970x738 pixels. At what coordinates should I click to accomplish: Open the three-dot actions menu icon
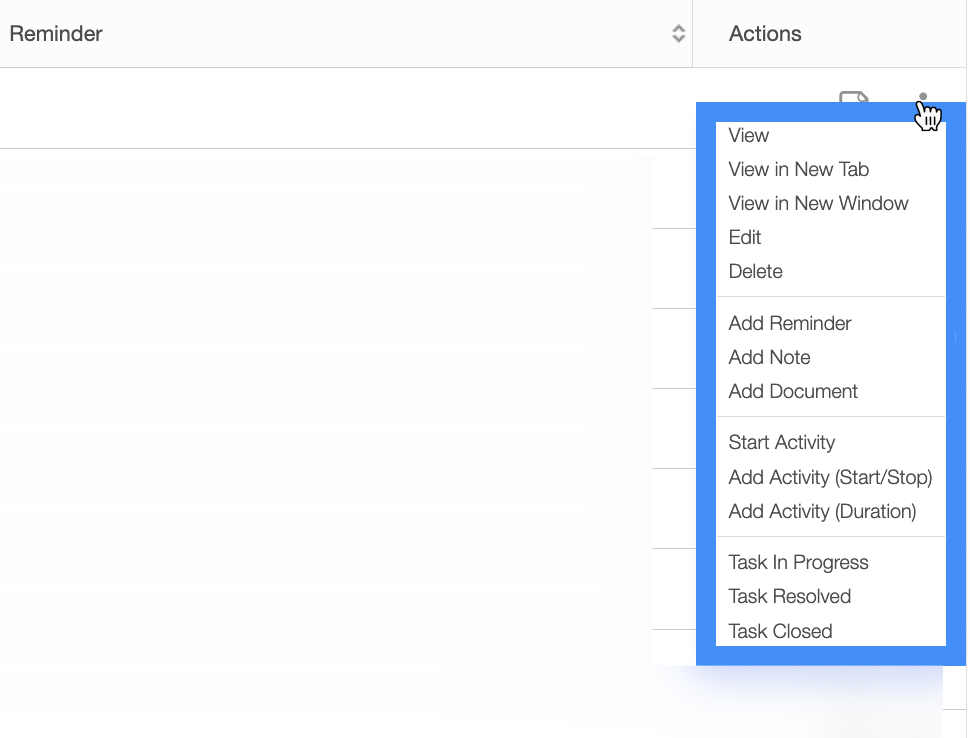[x=923, y=97]
